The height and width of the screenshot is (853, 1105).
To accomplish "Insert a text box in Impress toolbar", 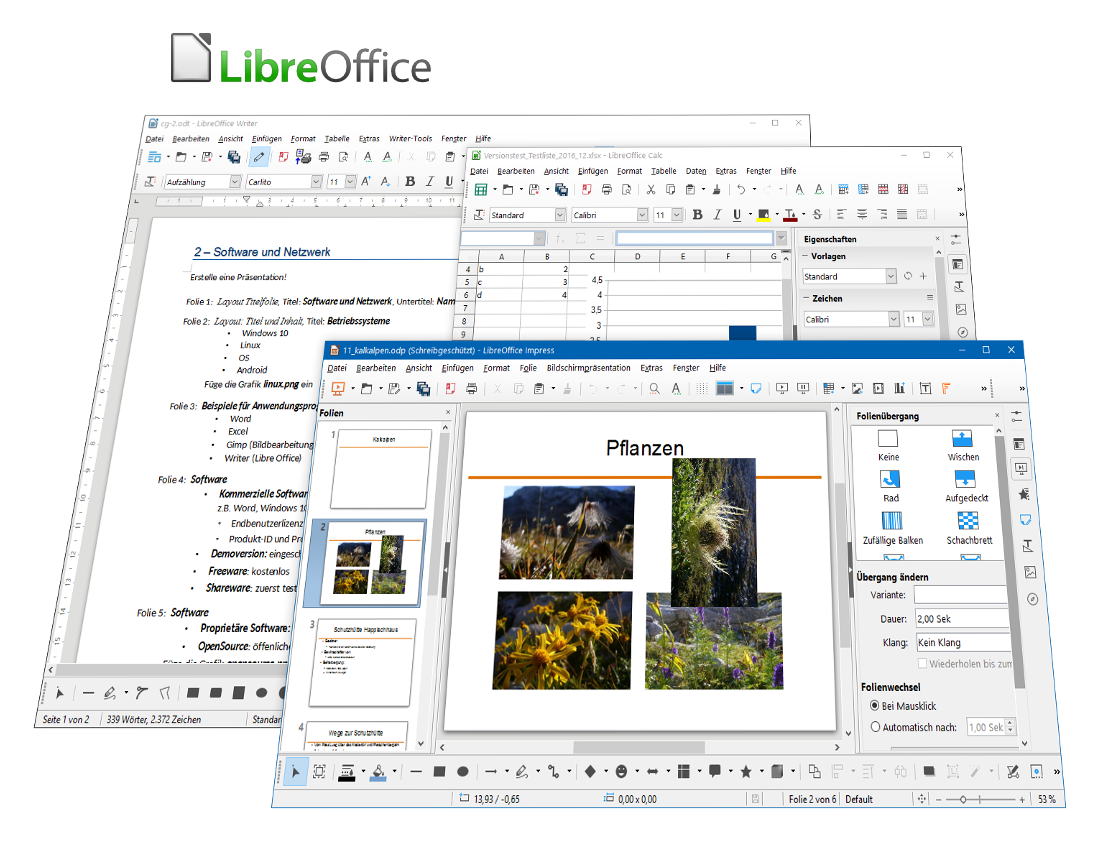I will coord(925,388).
